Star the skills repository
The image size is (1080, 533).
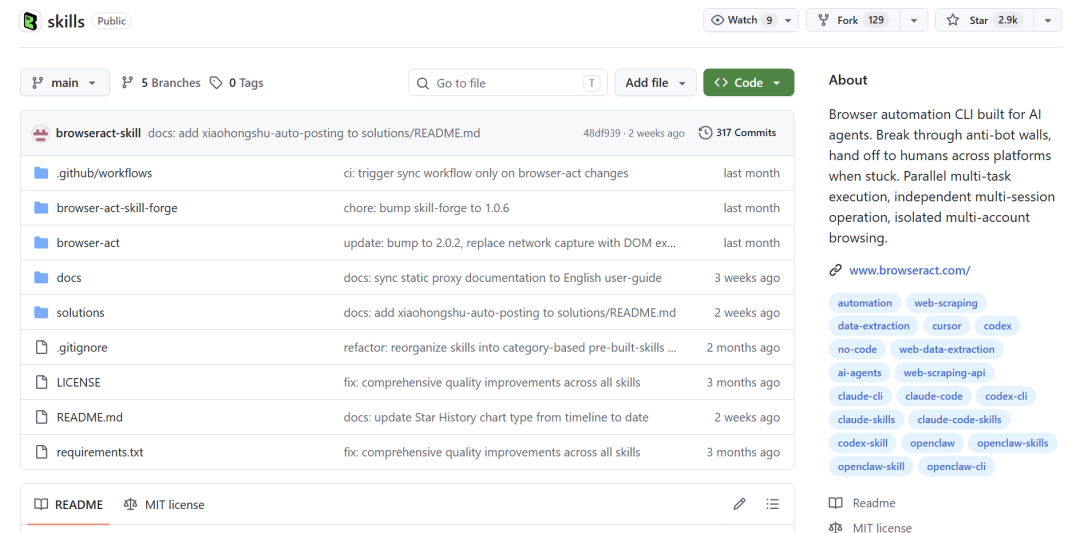[x=984, y=21]
